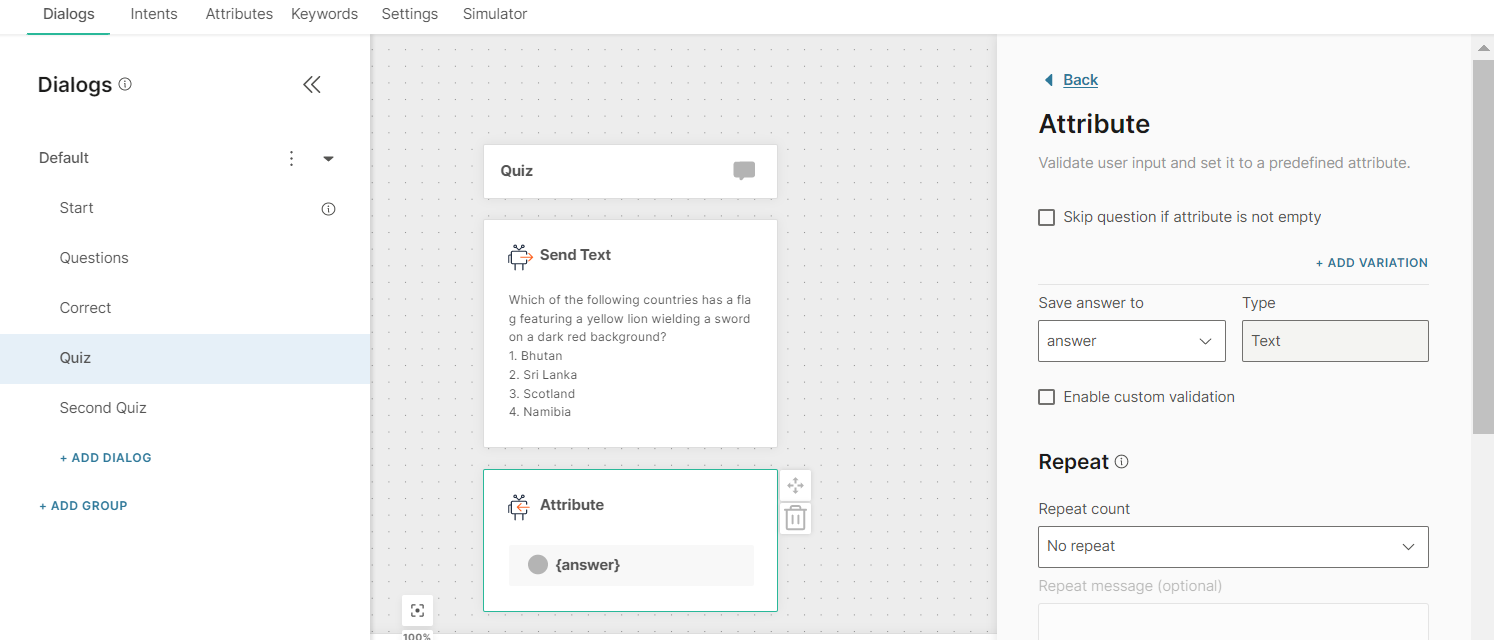
Task: Open the Simulator tab
Action: tap(494, 14)
